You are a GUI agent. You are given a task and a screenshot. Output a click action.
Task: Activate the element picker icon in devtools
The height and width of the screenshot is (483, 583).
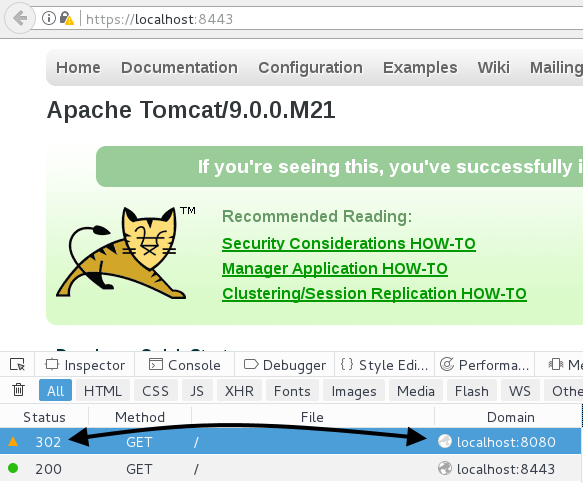(17, 364)
